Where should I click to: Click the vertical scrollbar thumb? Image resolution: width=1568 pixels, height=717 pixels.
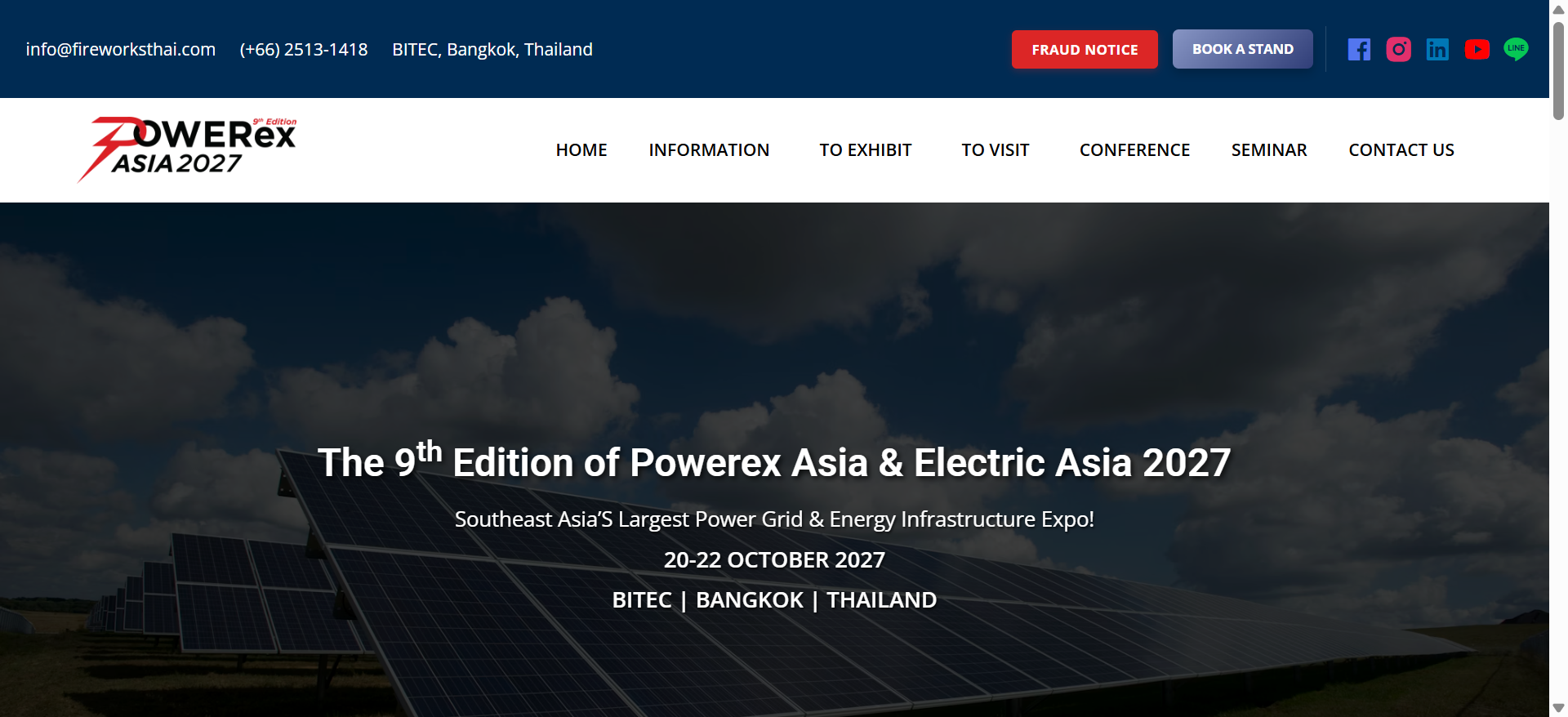[1558, 71]
